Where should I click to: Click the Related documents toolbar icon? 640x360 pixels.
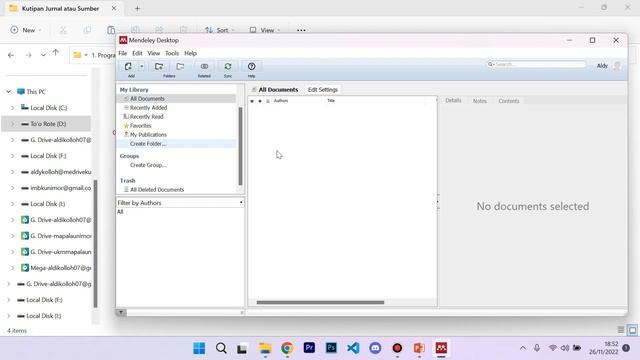tap(204, 67)
